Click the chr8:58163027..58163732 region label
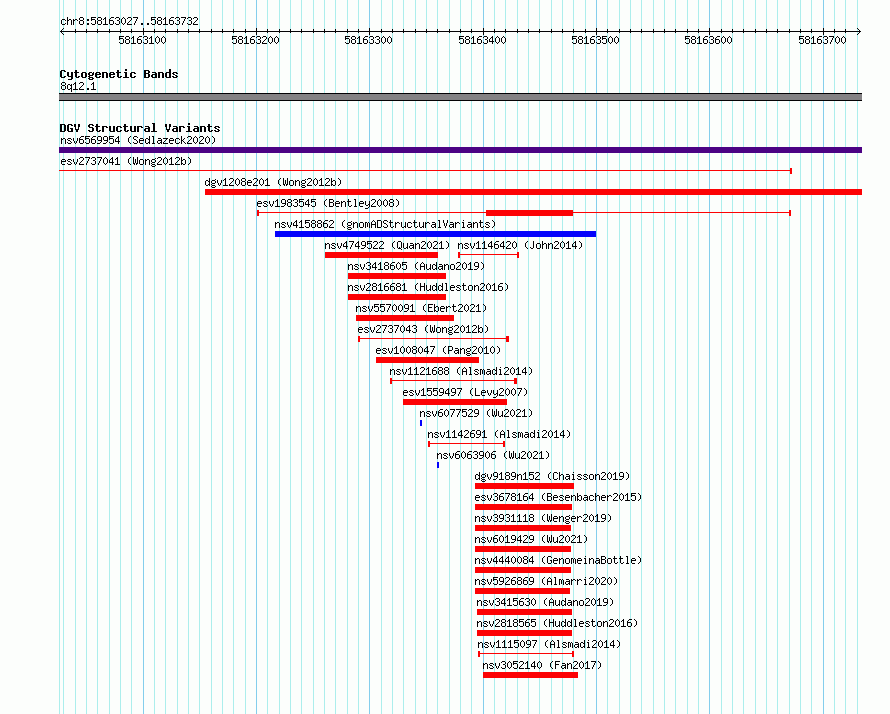 pyautogui.click(x=129, y=21)
